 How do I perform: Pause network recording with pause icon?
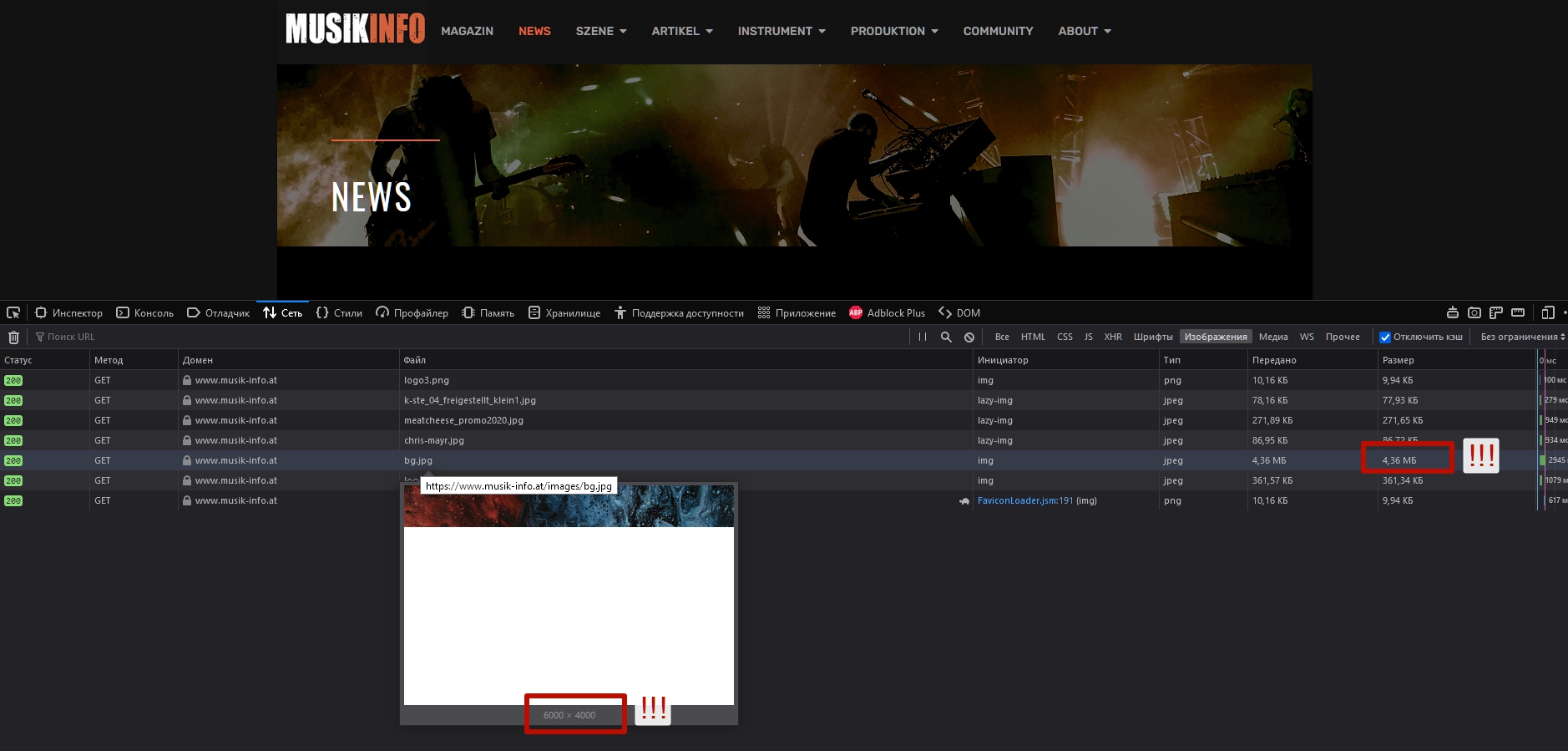tap(923, 337)
